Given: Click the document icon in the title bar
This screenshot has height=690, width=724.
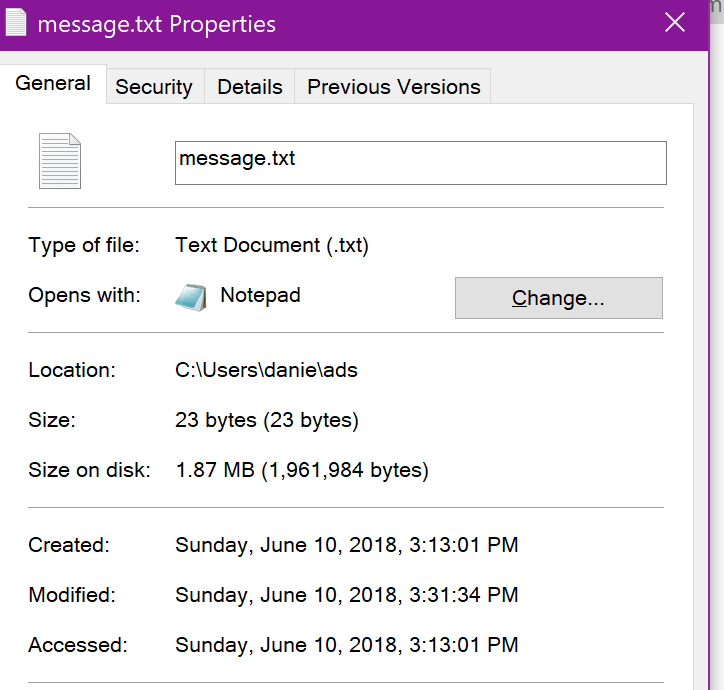Looking at the screenshot, I should click(16, 22).
